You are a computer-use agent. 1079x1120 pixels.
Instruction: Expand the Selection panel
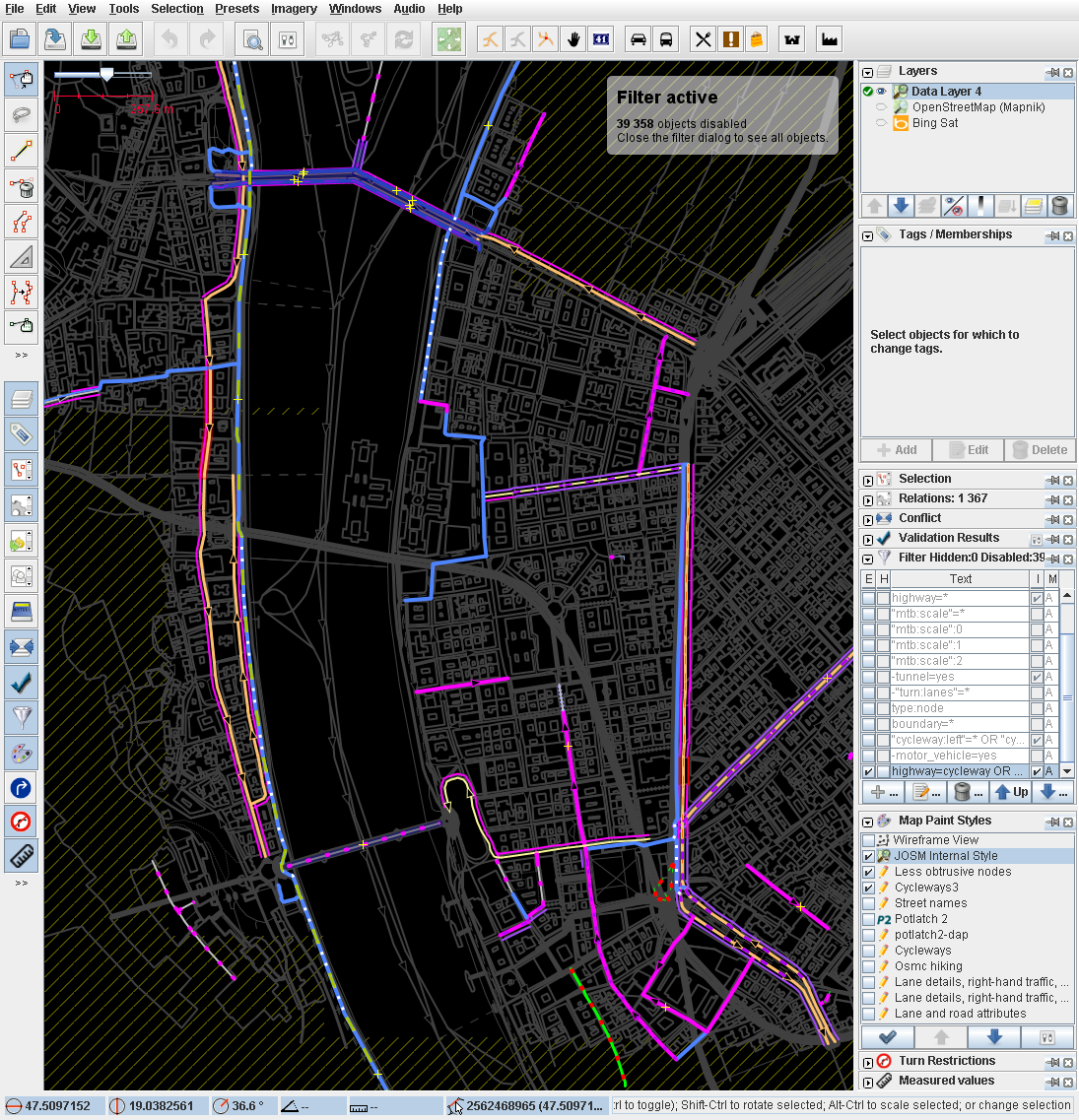[x=867, y=480]
